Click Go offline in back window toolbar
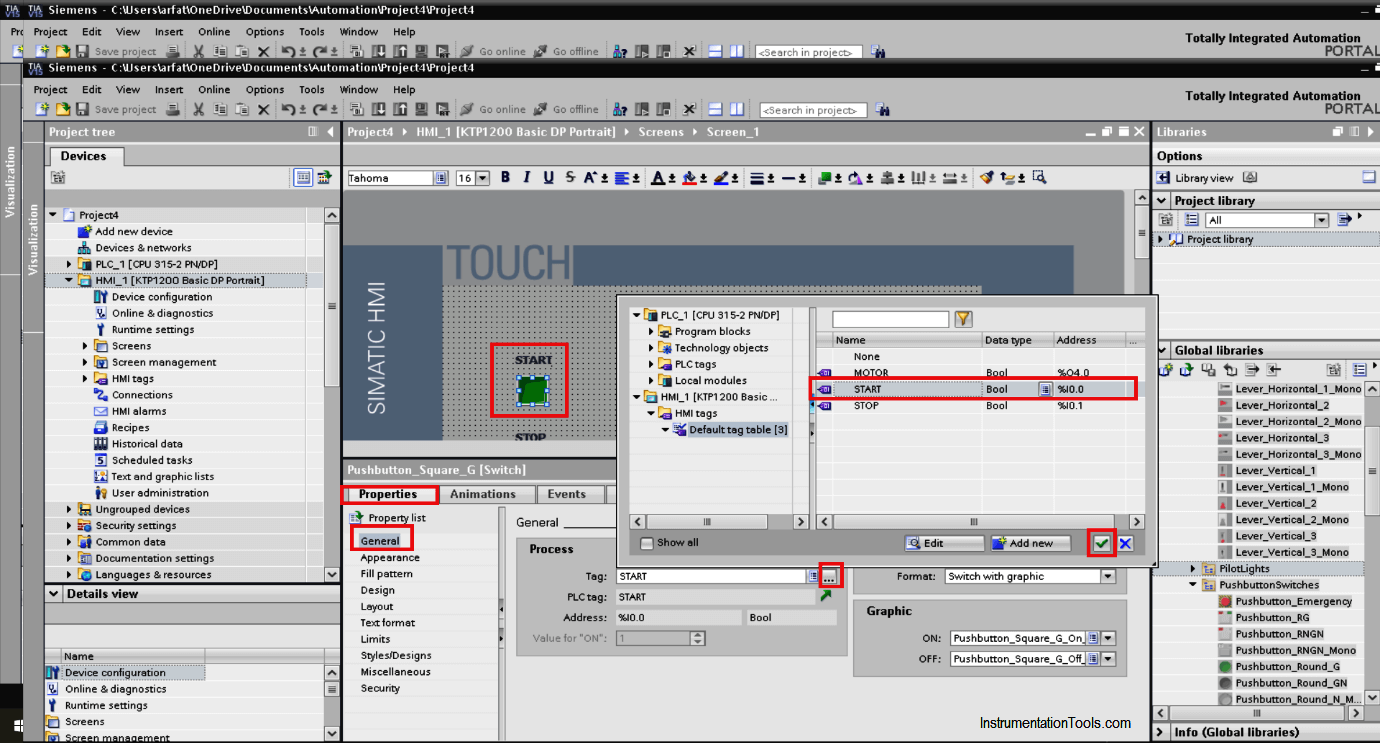 [567, 51]
